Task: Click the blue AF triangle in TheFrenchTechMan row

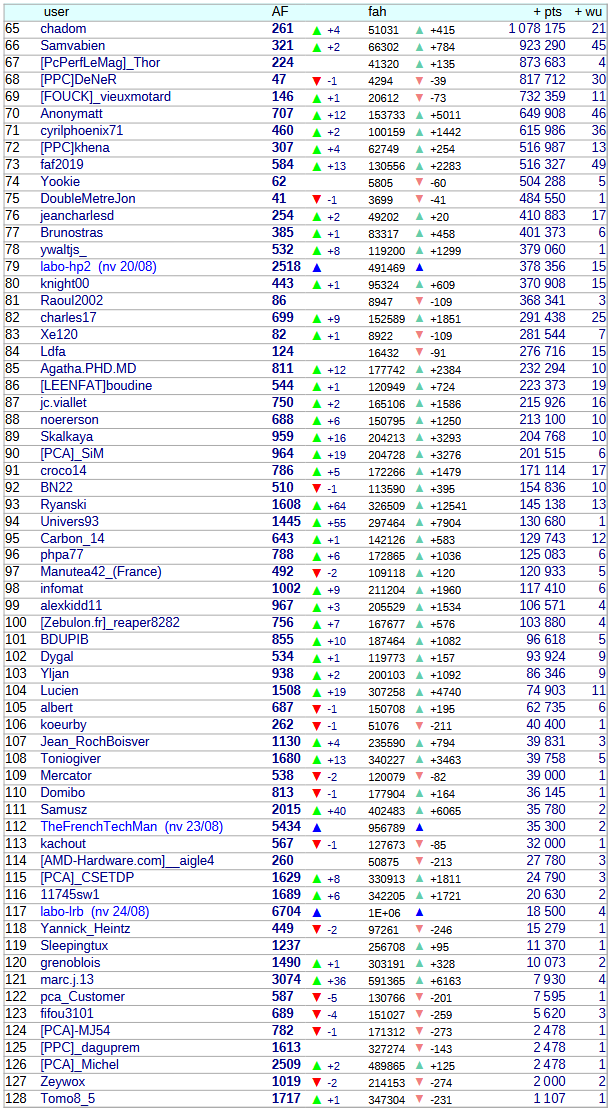Action: tap(317, 828)
